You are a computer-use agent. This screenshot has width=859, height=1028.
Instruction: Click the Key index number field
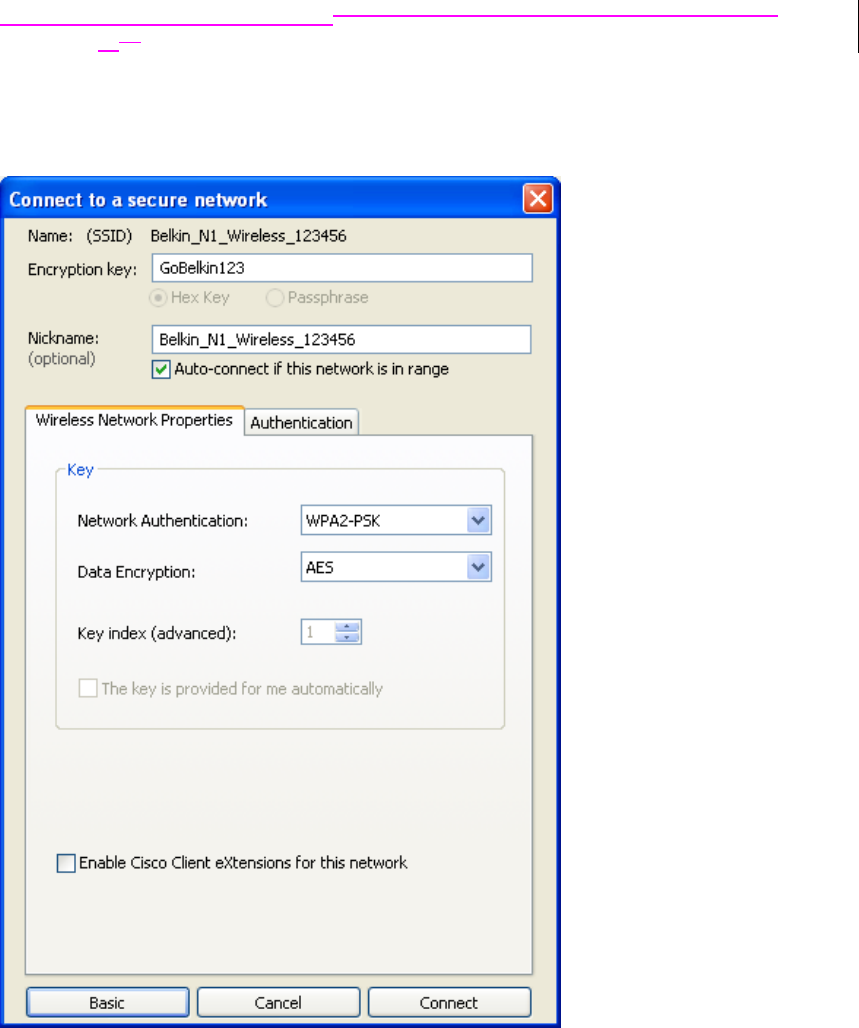click(x=318, y=632)
